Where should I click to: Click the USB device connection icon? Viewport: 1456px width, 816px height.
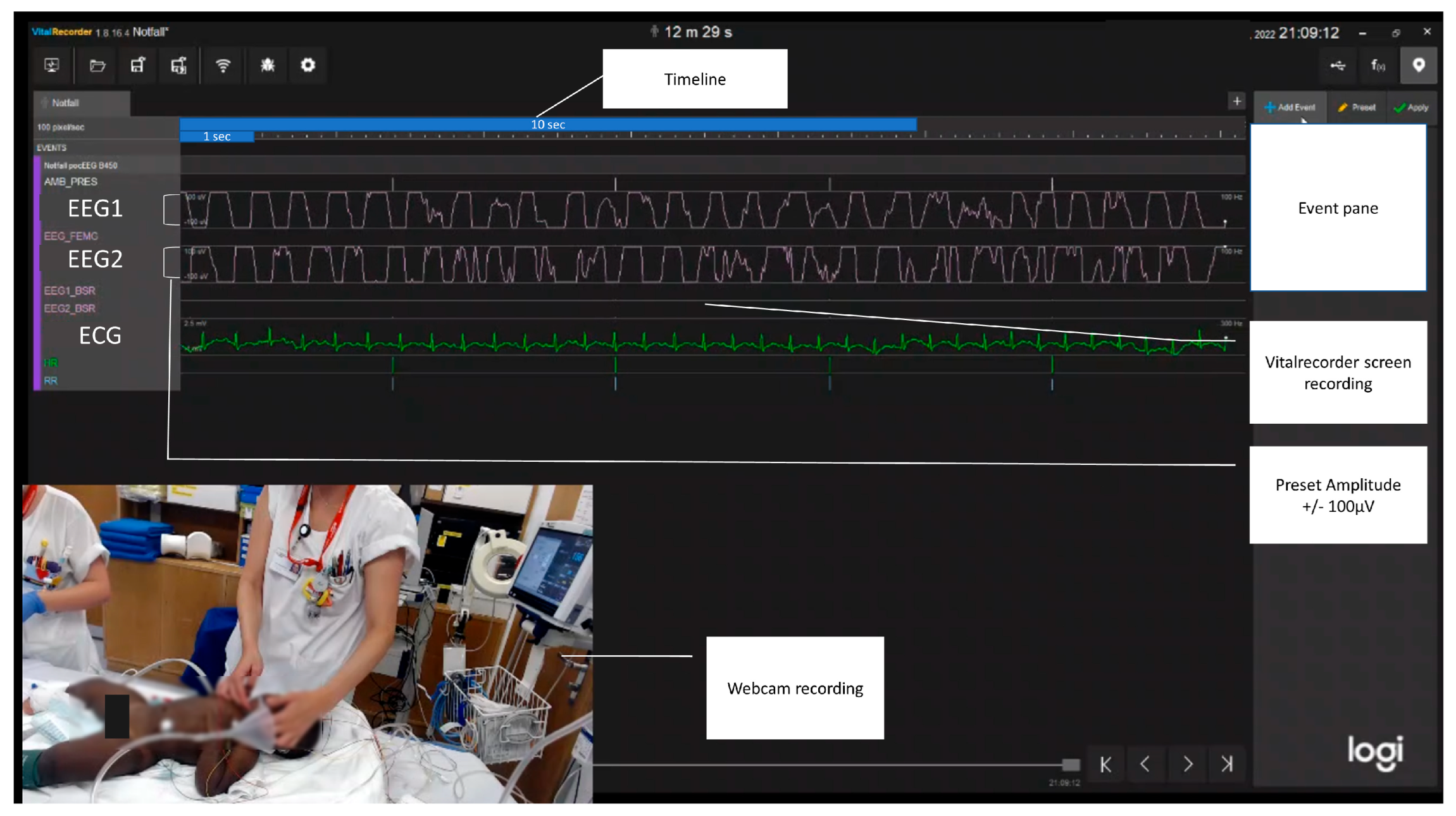click(1337, 65)
